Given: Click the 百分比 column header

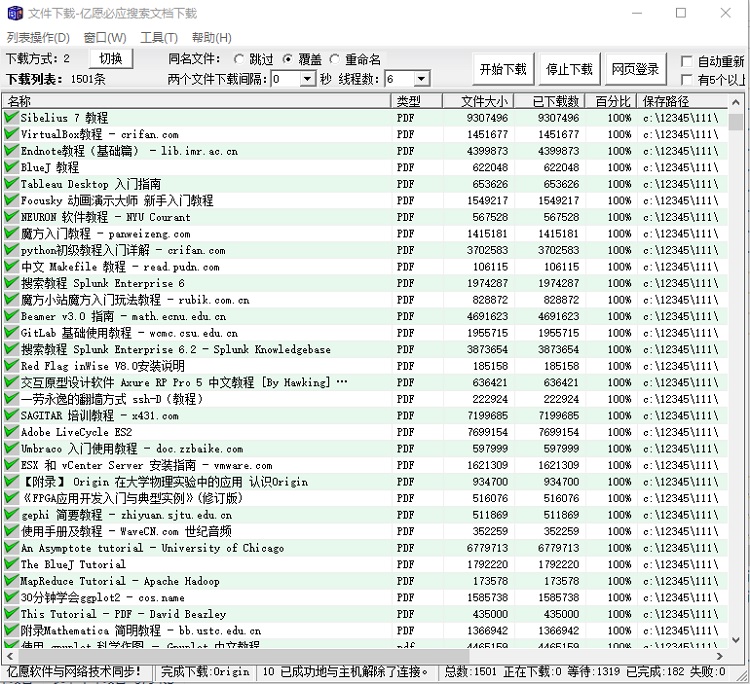Looking at the screenshot, I should click(611, 101).
